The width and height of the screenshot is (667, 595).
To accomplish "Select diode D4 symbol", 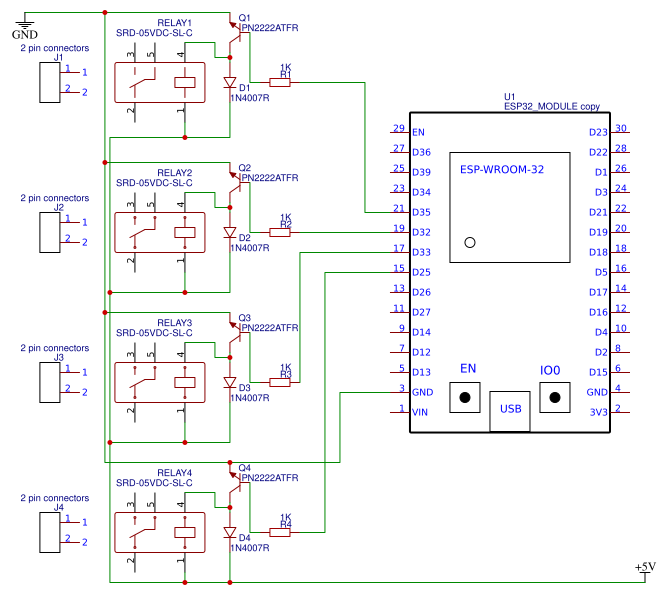I will [230, 532].
